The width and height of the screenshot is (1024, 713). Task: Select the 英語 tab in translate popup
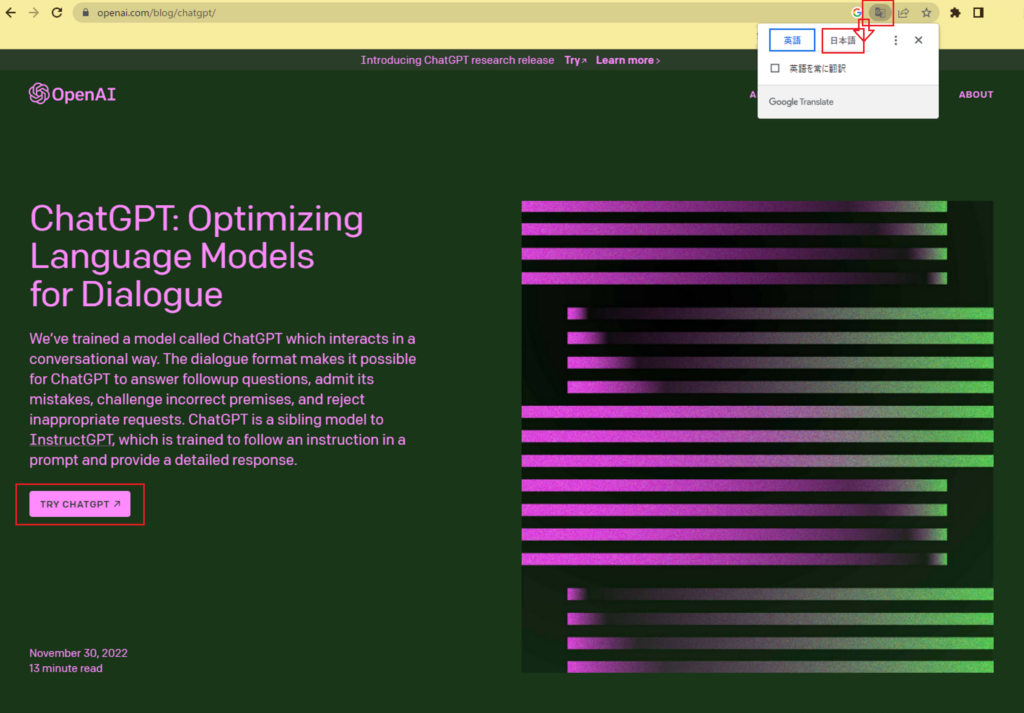pyautogui.click(x=792, y=41)
